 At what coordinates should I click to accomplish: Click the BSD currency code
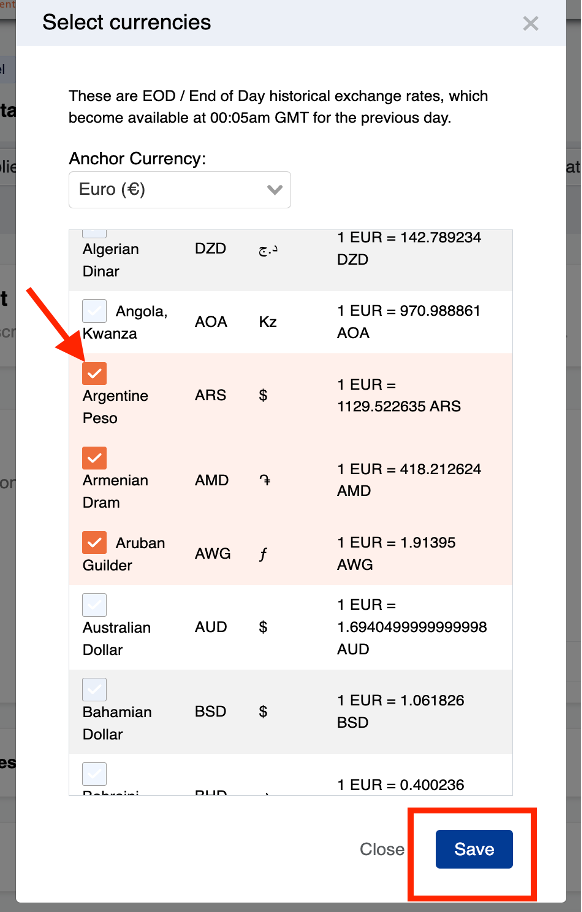tap(210, 711)
